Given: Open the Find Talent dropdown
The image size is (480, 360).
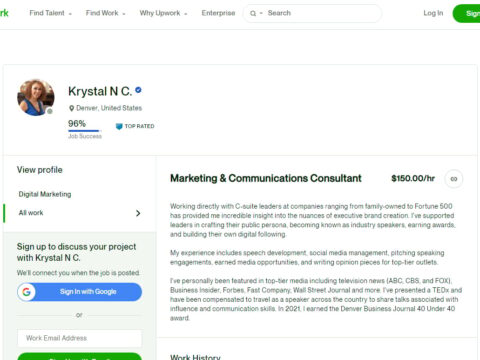Looking at the screenshot, I should [50, 13].
